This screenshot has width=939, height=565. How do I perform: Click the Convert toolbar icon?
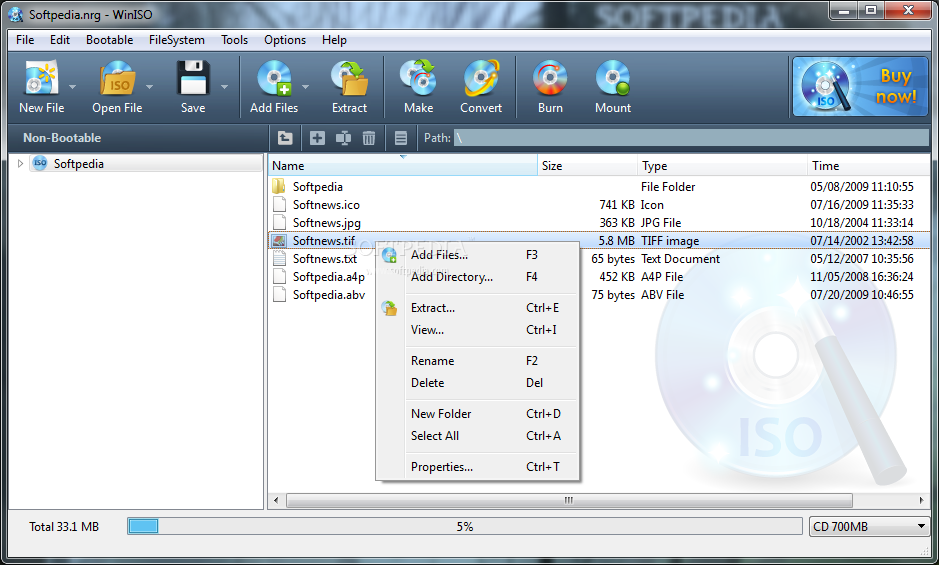pyautogui.click(x=481, y=78)
